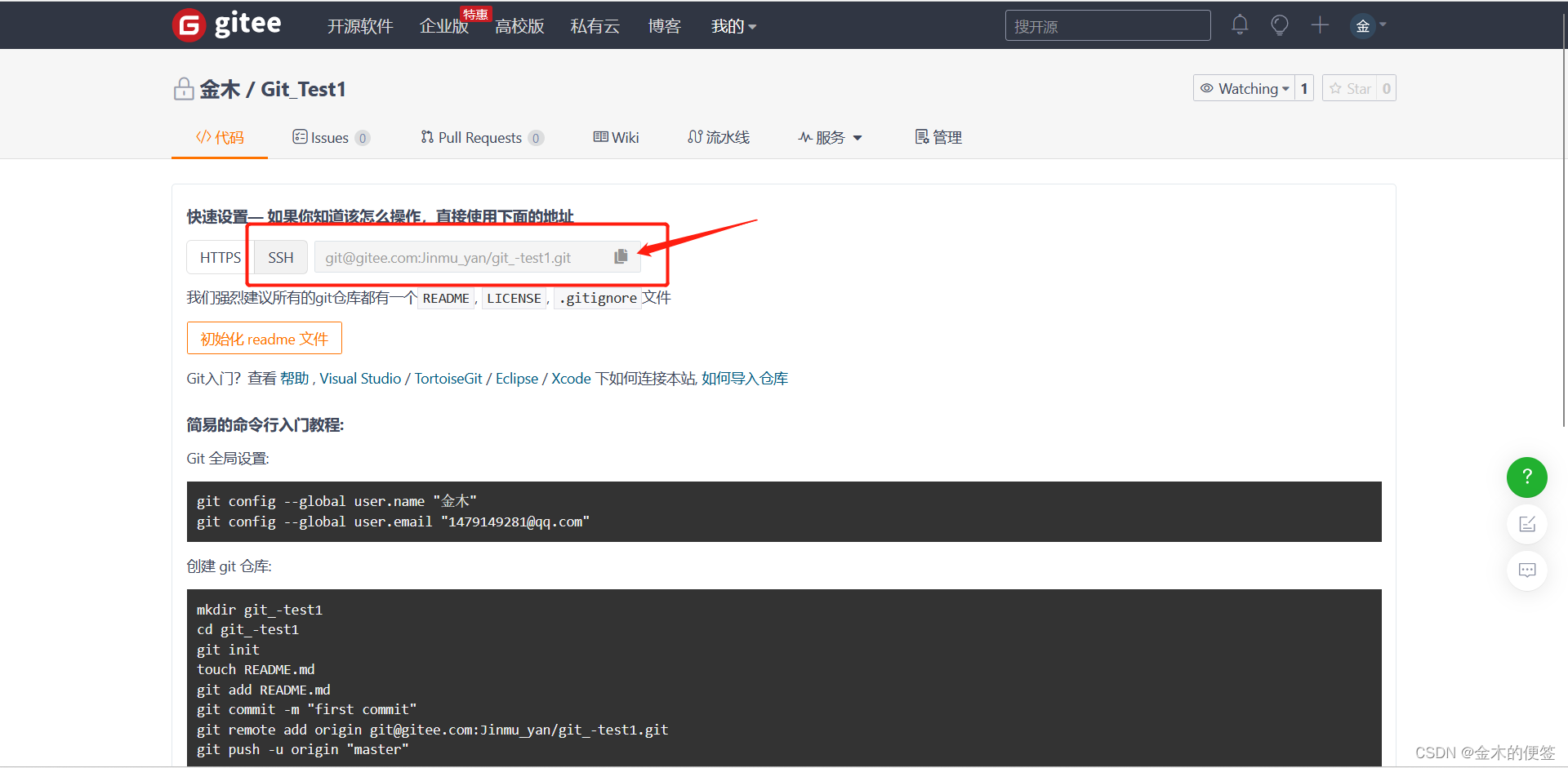Viewport: 1568px width, 768px height.
Task: Click the LICENSE badge link
Action: tap(514, 298)
